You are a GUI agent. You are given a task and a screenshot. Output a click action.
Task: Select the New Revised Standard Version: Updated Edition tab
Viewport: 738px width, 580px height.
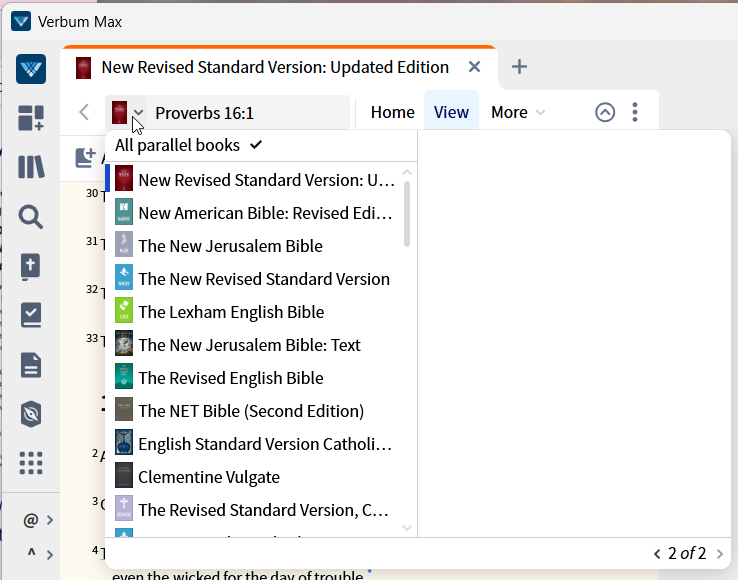275,67
